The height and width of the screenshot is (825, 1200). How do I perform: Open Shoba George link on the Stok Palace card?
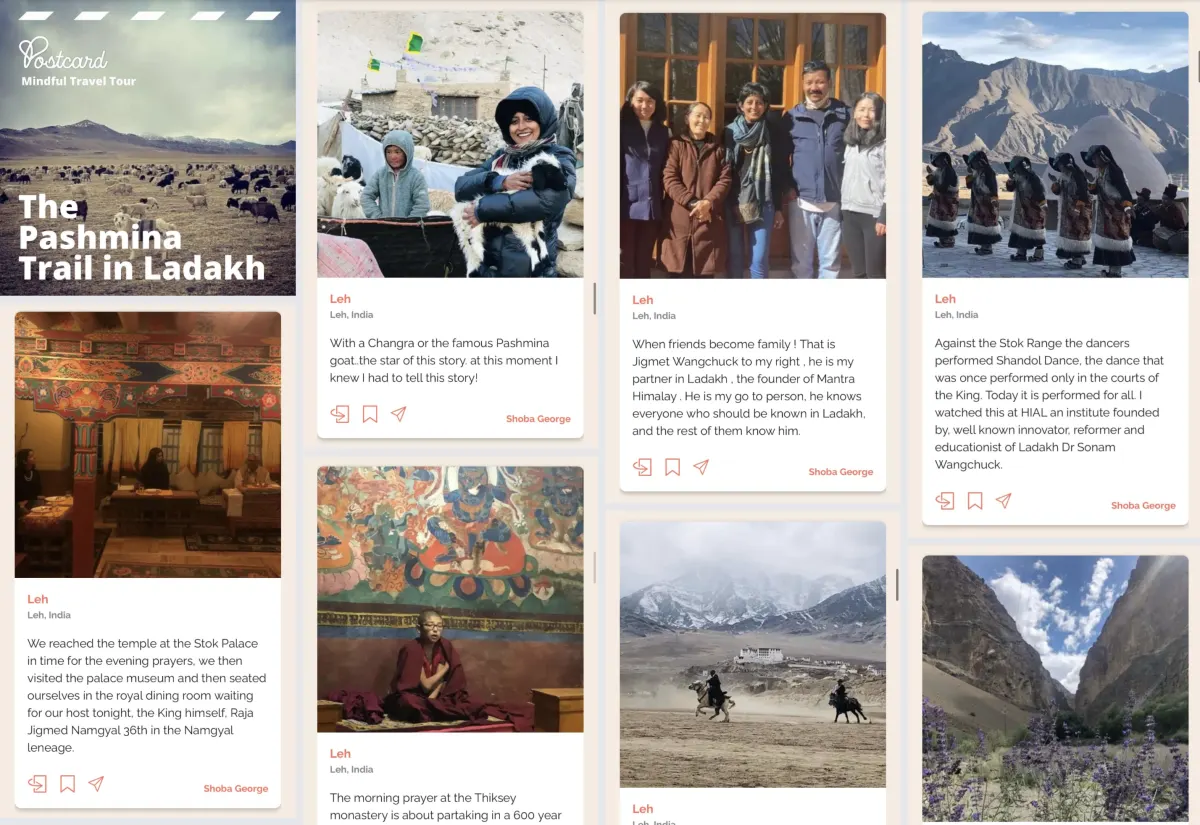coord(236,789)
